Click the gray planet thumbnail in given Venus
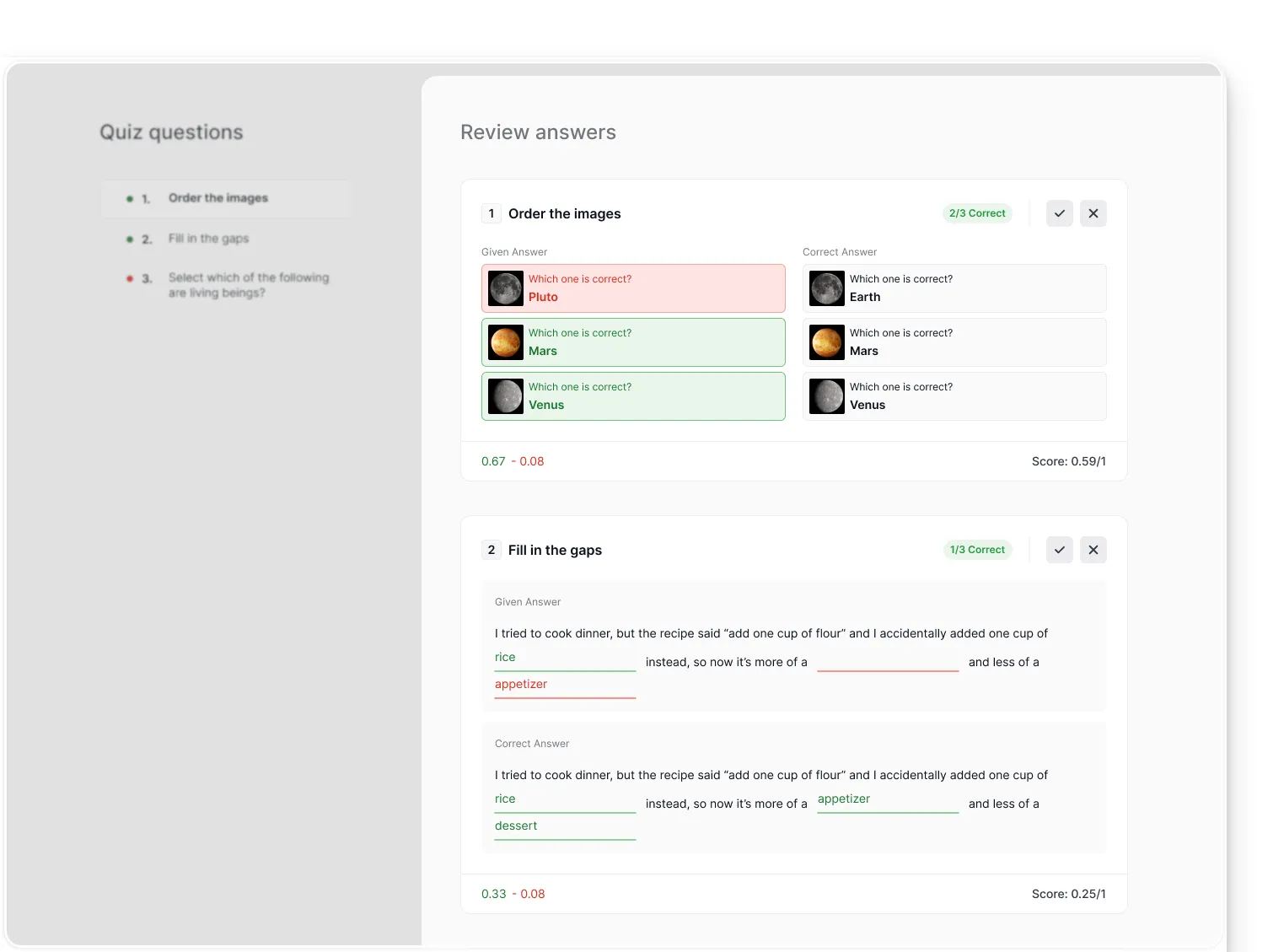 [506, 396]
